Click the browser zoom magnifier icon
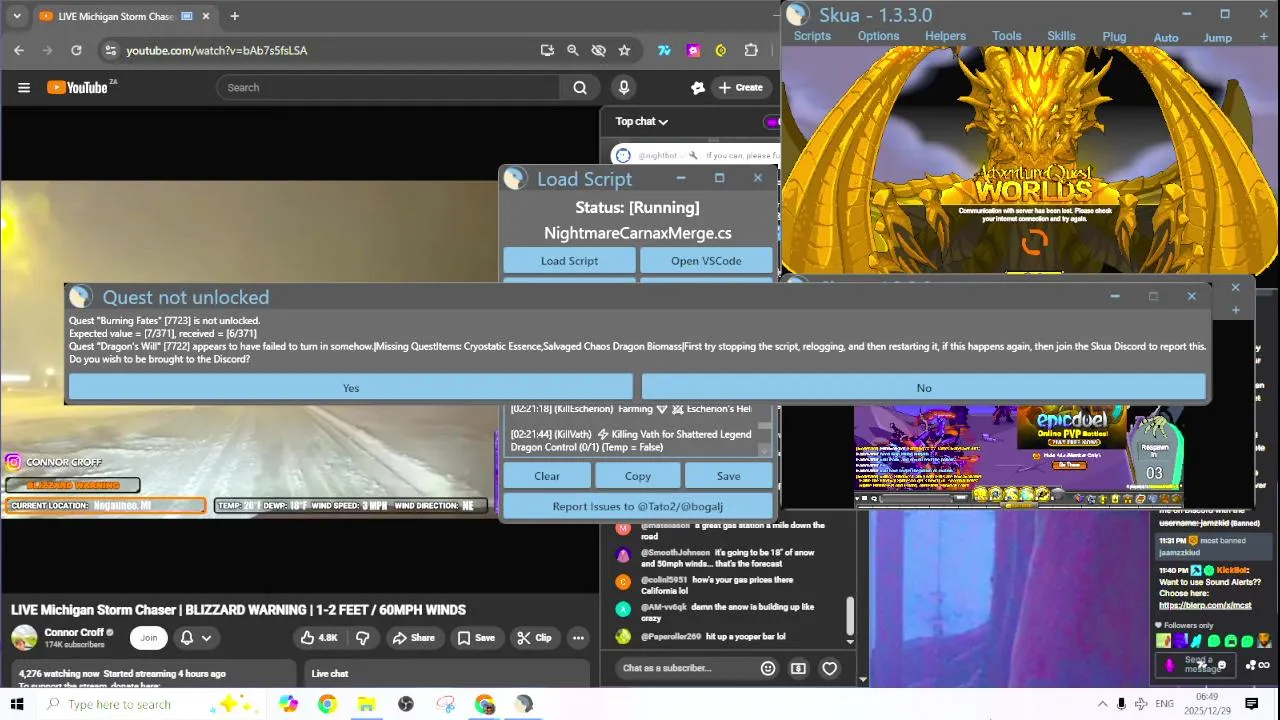Viewport: 1280px width, 720px height. [x=572, y=50]
